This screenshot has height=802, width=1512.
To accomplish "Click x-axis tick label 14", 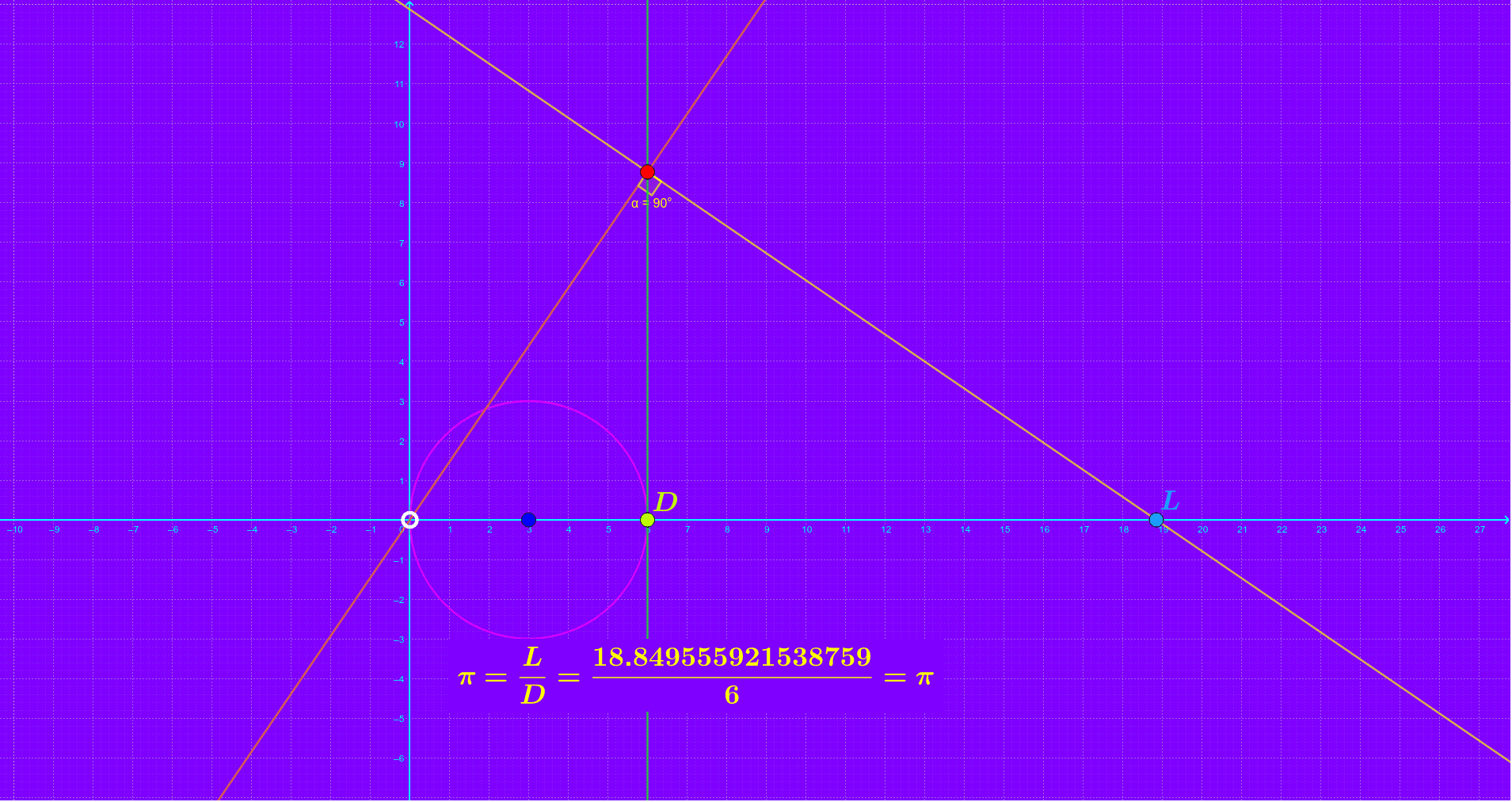I will click(965, 529).
